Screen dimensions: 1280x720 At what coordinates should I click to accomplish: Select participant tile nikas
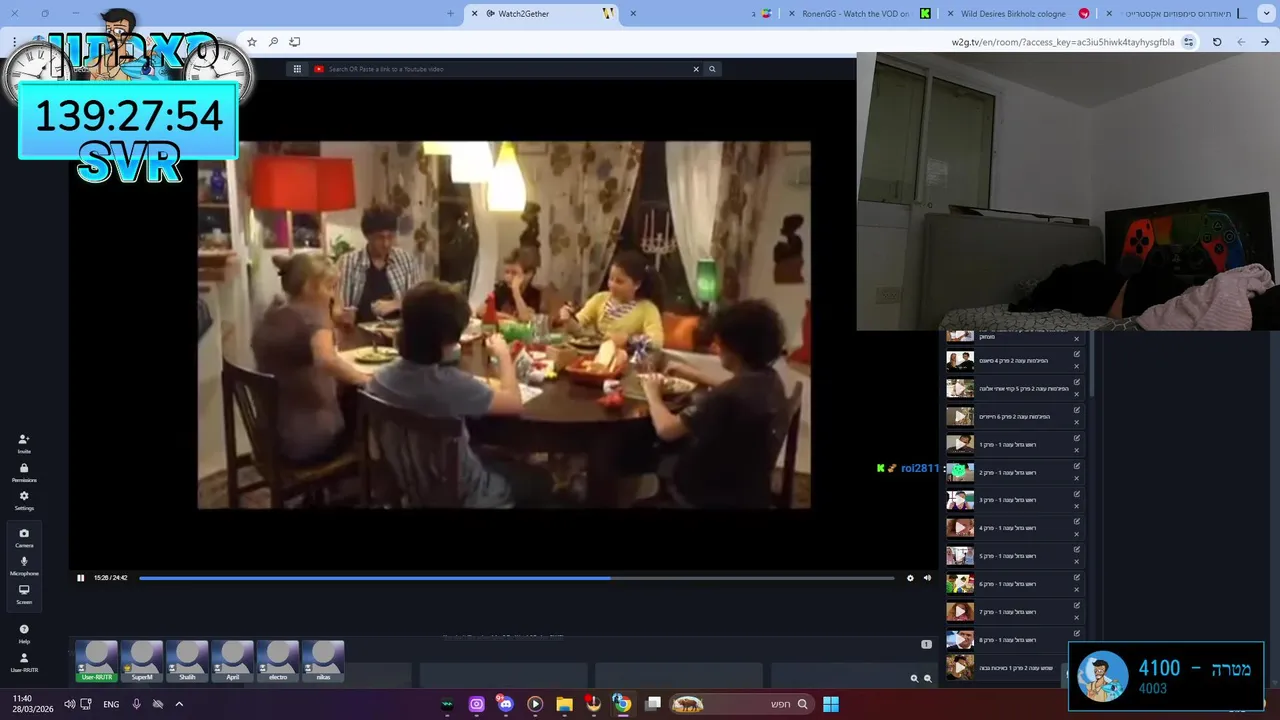point(323,662)
